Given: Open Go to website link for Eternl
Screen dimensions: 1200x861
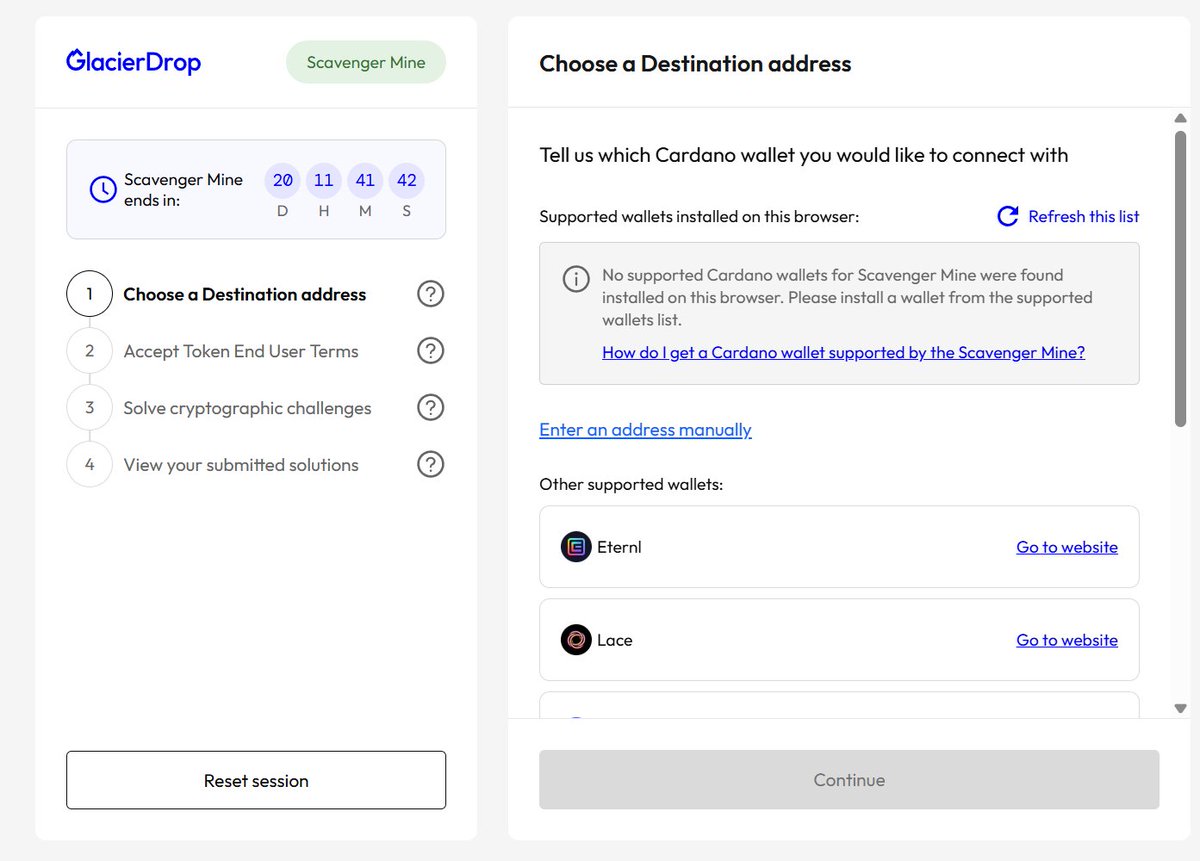Looking at the screenshot, I should (1067, 547).
